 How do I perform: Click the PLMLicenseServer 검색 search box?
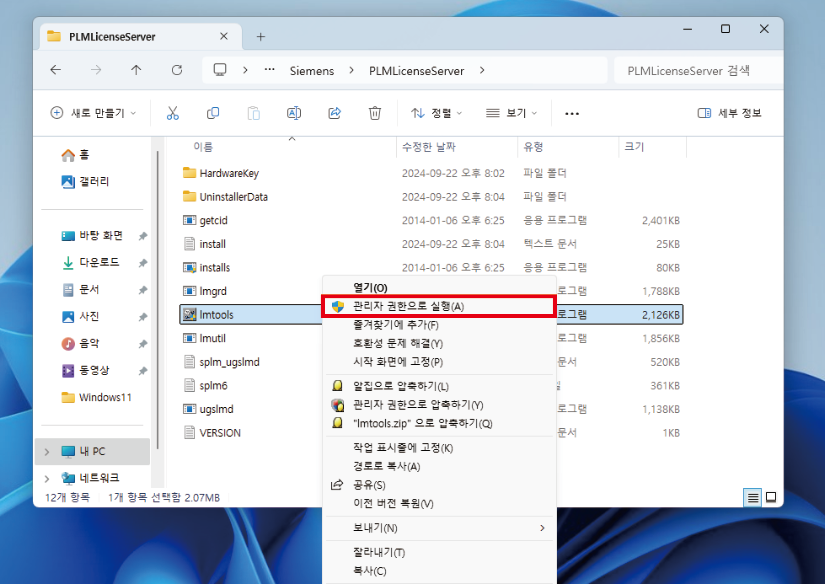pos(698,71)
